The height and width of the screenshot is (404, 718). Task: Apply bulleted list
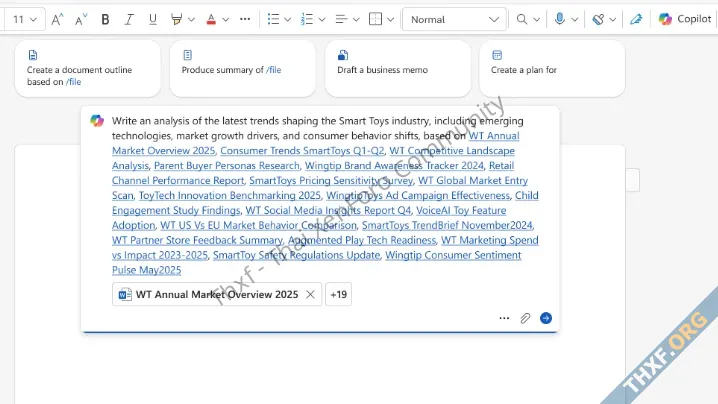point(273,19)
